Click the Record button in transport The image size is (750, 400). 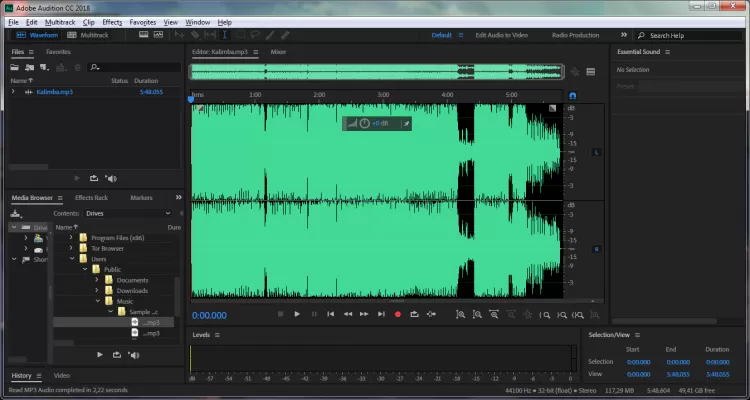(x=397, y=314)
